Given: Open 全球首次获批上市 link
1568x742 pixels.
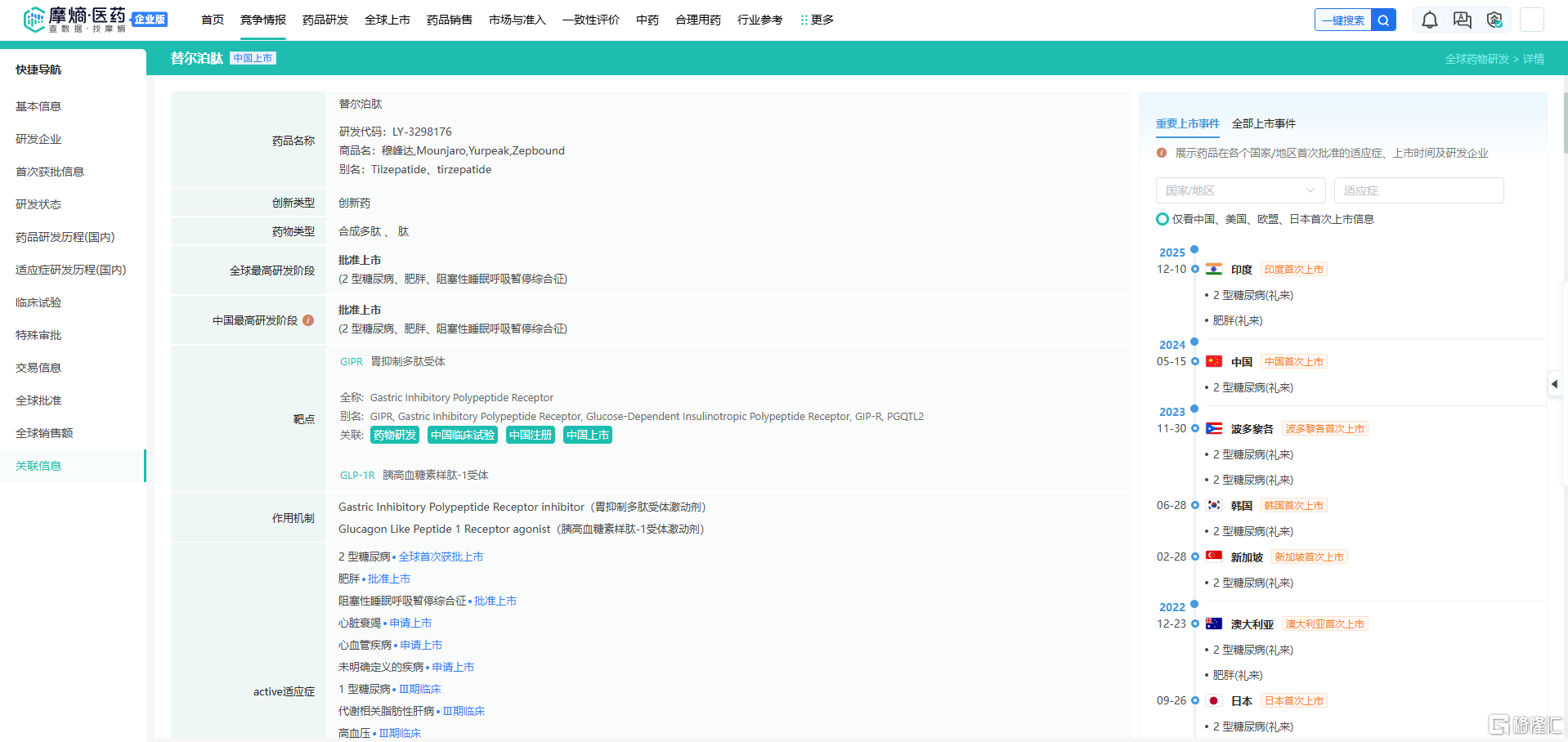Looking at the screenshot, I should 441,556.
